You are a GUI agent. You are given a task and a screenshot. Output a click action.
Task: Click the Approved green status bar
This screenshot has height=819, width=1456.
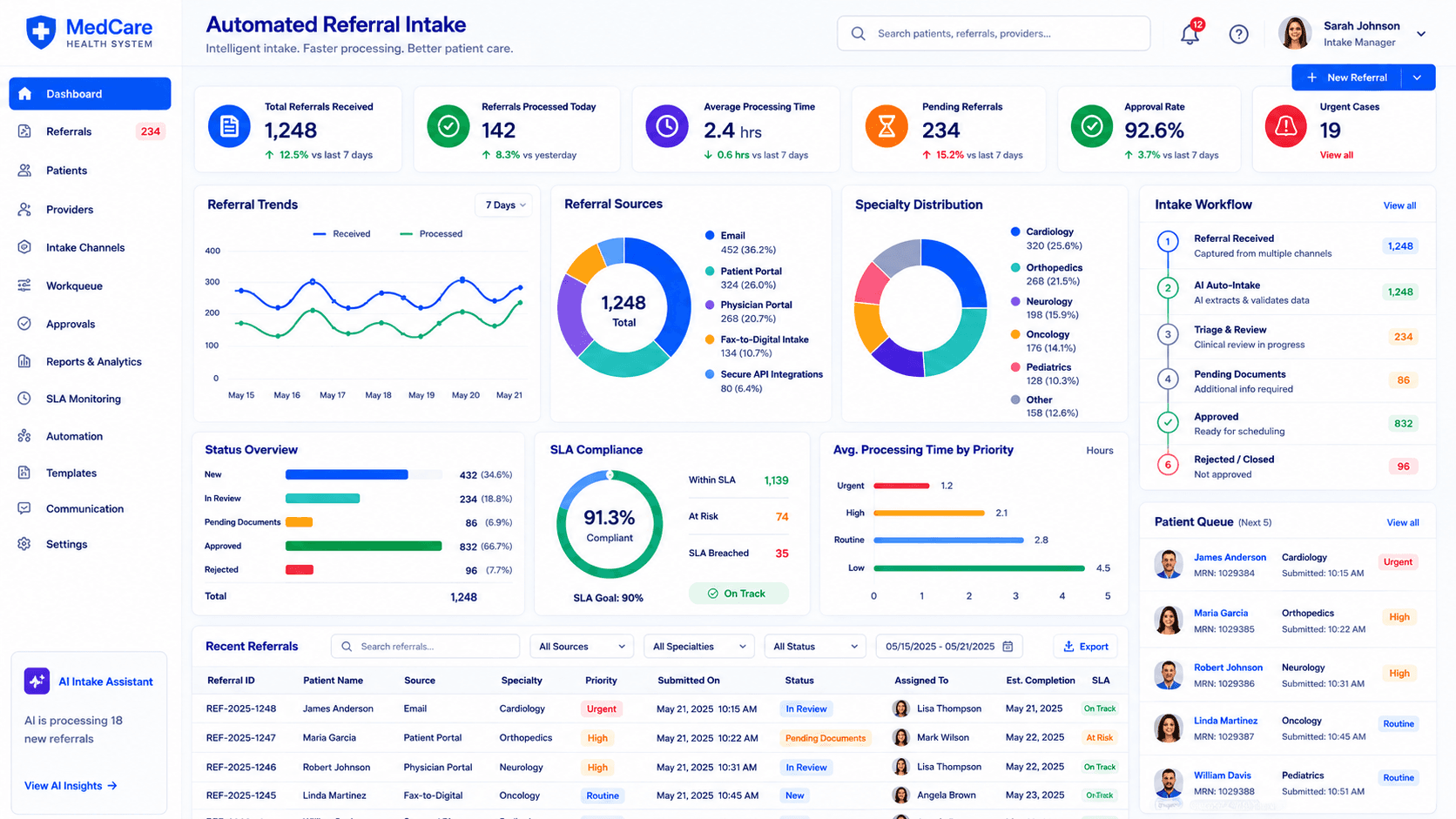click(x=364, y=546)
